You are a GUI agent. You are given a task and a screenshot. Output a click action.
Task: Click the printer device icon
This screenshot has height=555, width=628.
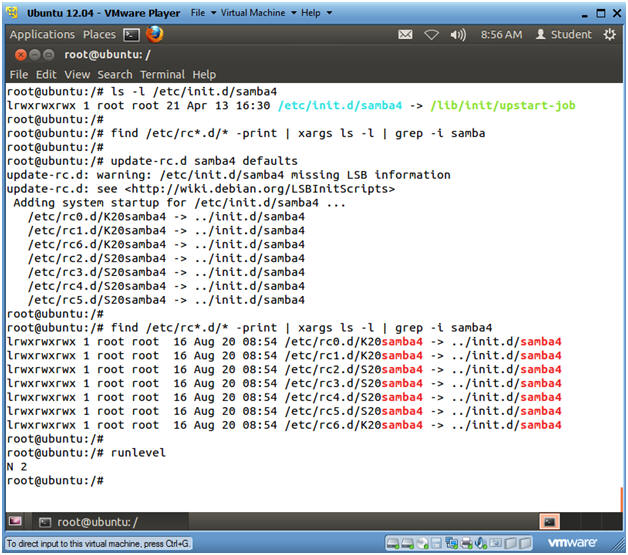coord(466,543)
